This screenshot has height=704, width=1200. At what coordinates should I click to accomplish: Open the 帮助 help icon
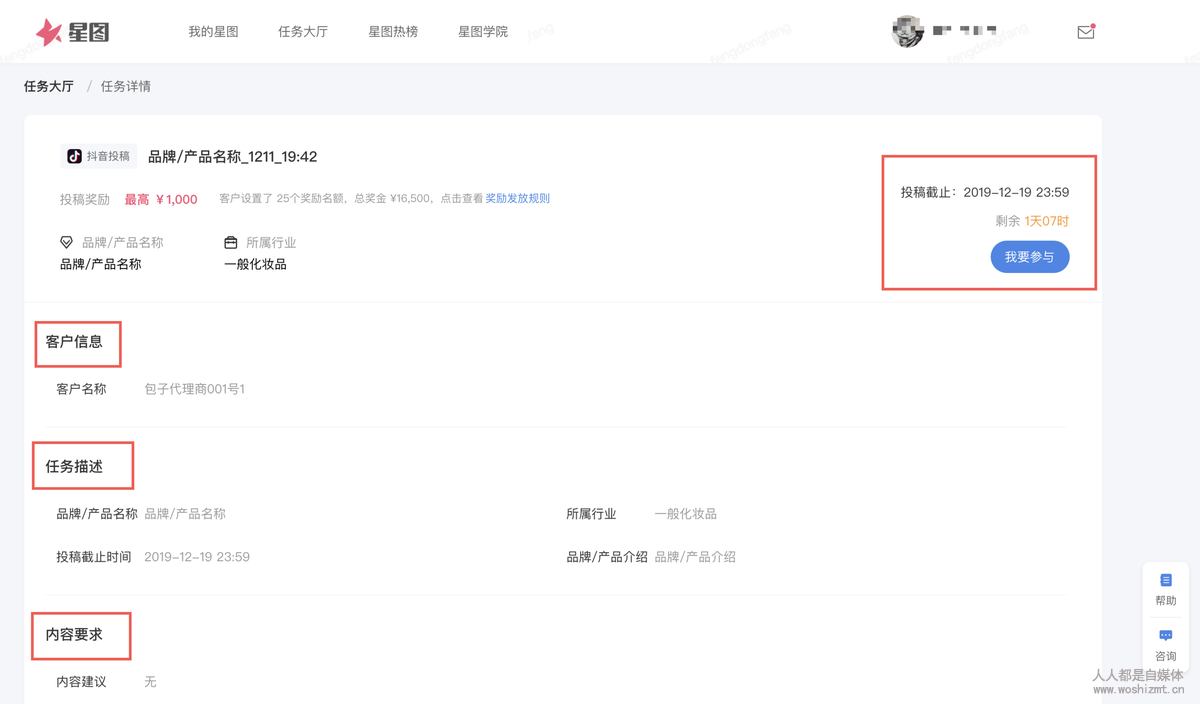1165,581
